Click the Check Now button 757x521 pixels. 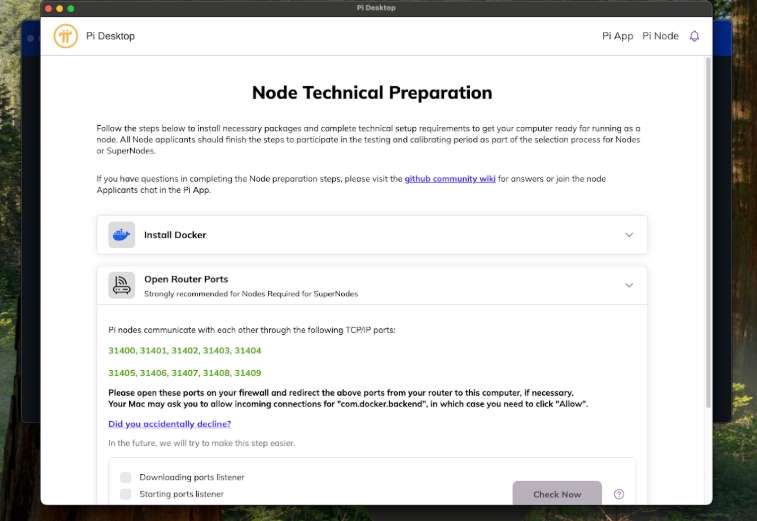[x=557, y=494]
